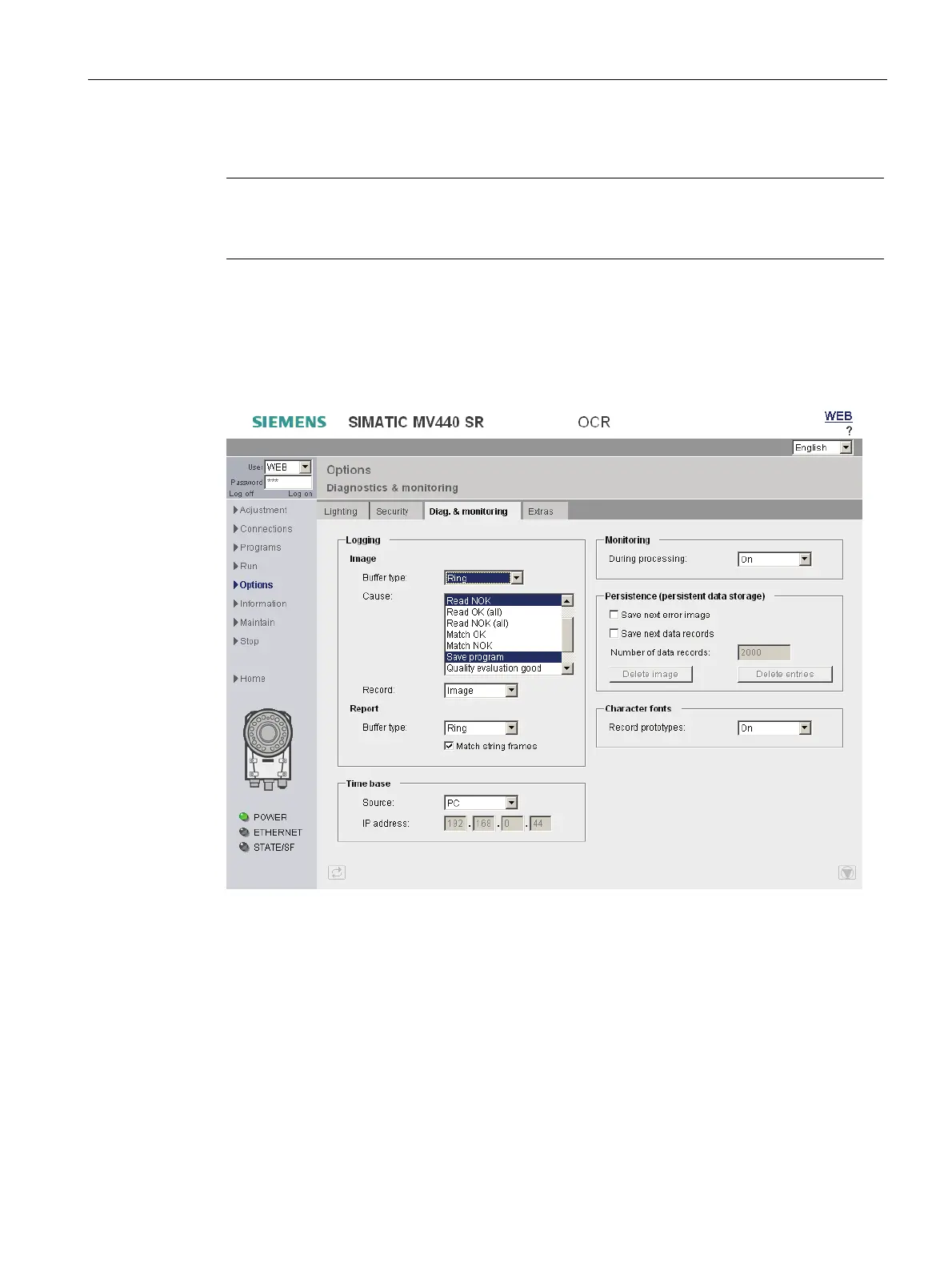Click Log off link
This screenshot has height=1271, width=952.
point(241,494)
